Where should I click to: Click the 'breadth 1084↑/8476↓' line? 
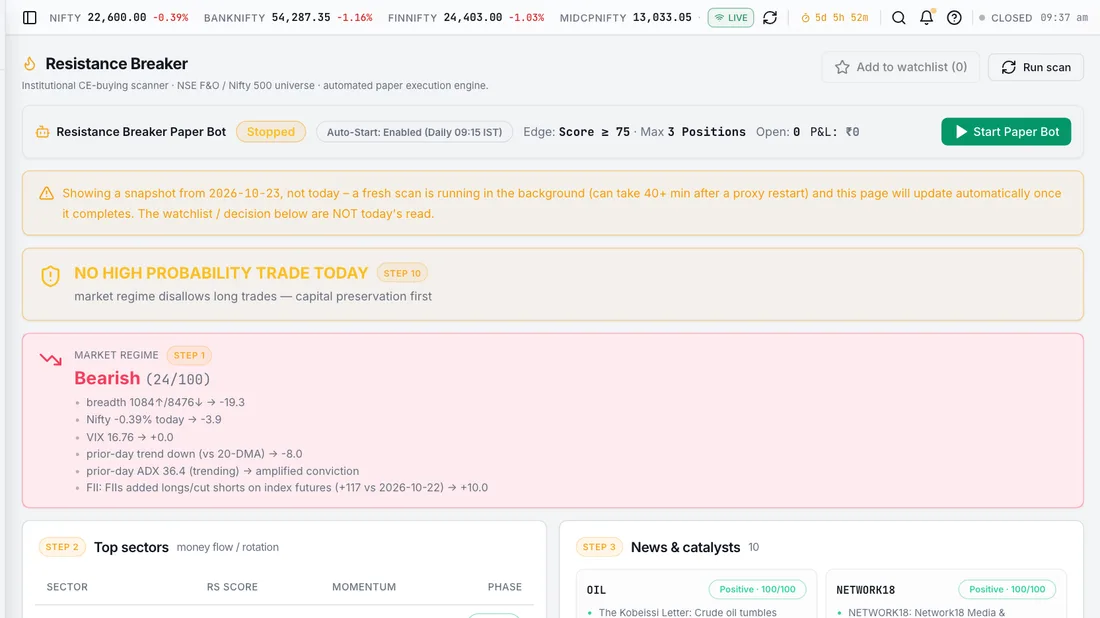click(x=166, y=403)
